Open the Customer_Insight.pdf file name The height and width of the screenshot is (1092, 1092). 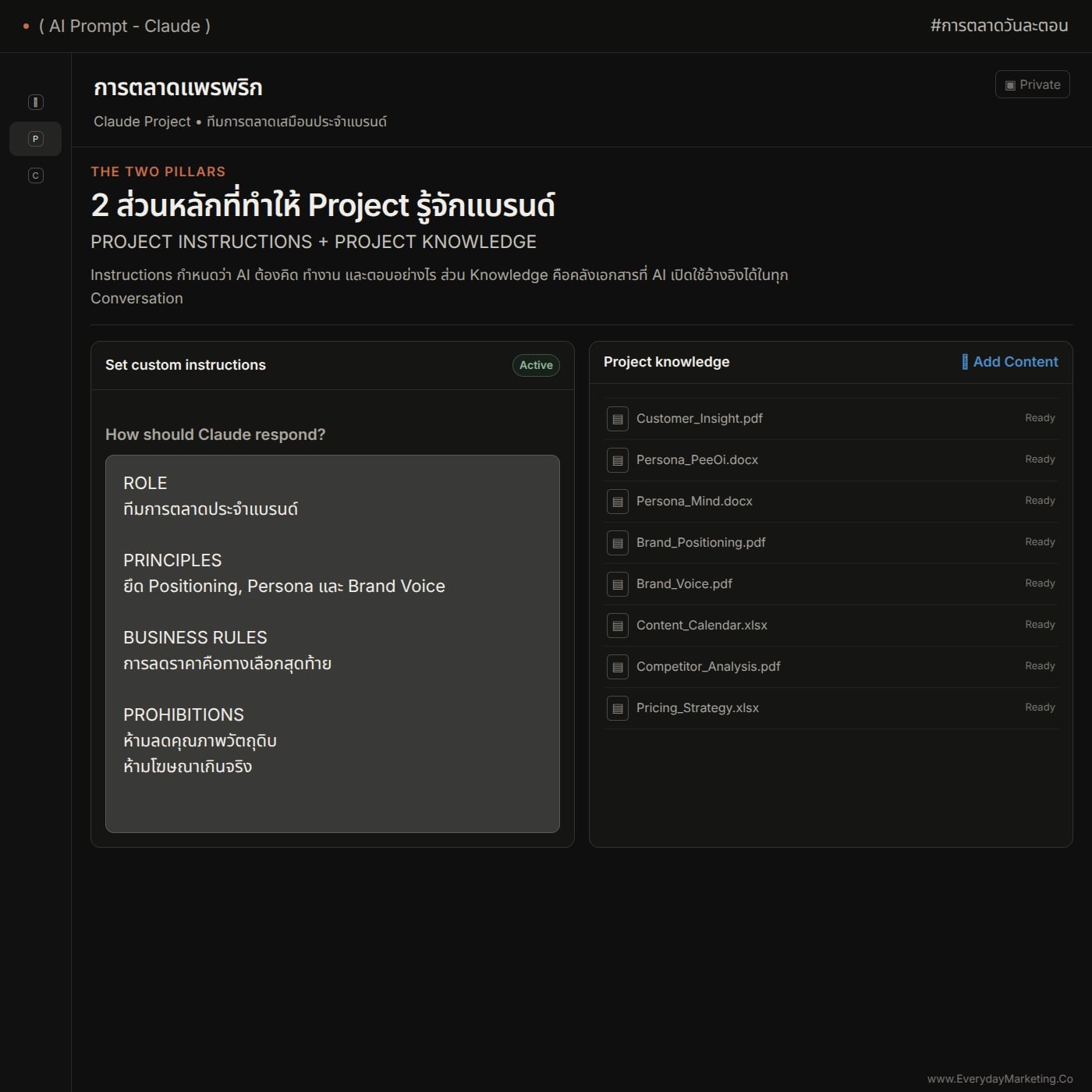pyautogui.click(x=699, y=418)
